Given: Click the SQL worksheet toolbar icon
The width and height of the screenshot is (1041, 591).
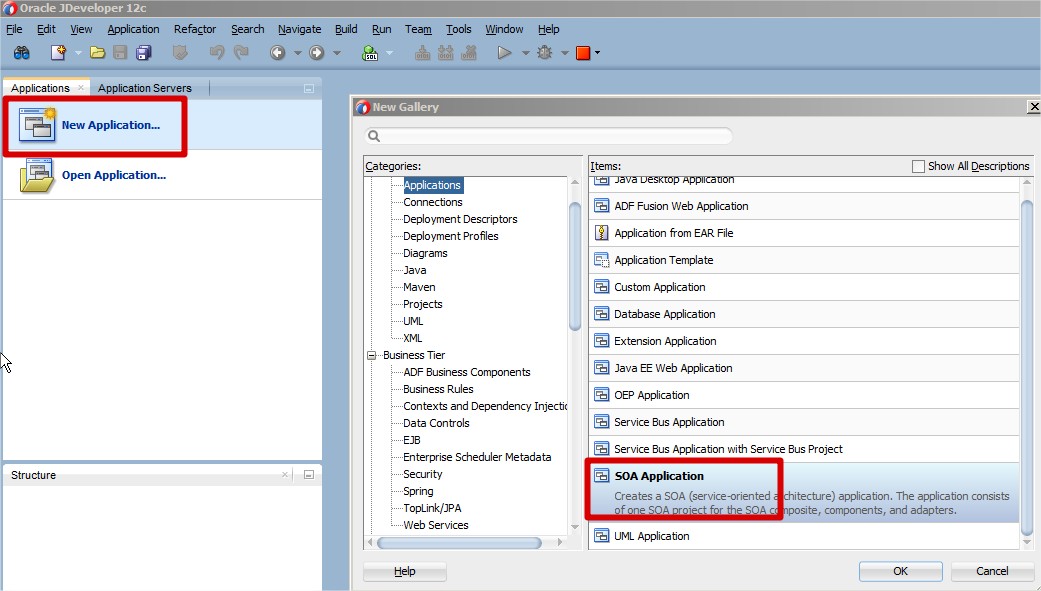Looking at the screenshot, I should click(370, 53).
